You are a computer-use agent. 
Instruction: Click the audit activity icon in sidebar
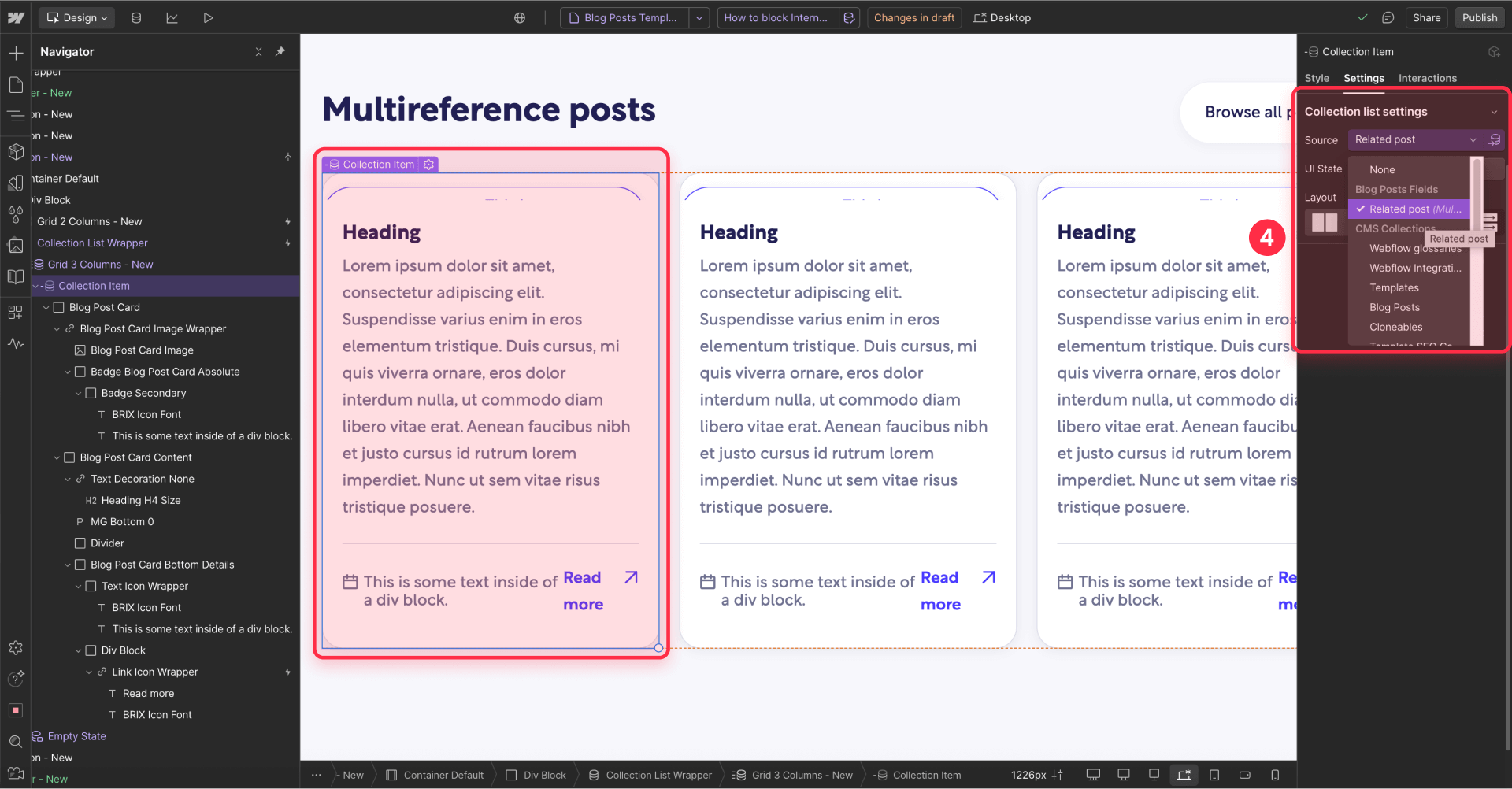pyautogui.click(x=16, y=343)
